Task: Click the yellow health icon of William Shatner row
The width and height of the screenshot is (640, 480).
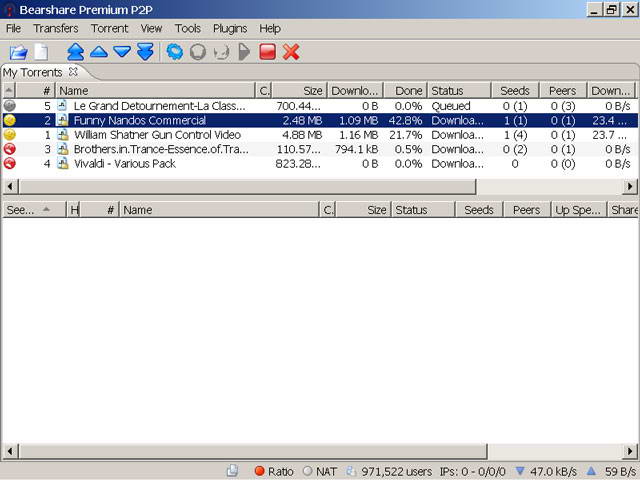Action: pos(9,135)
